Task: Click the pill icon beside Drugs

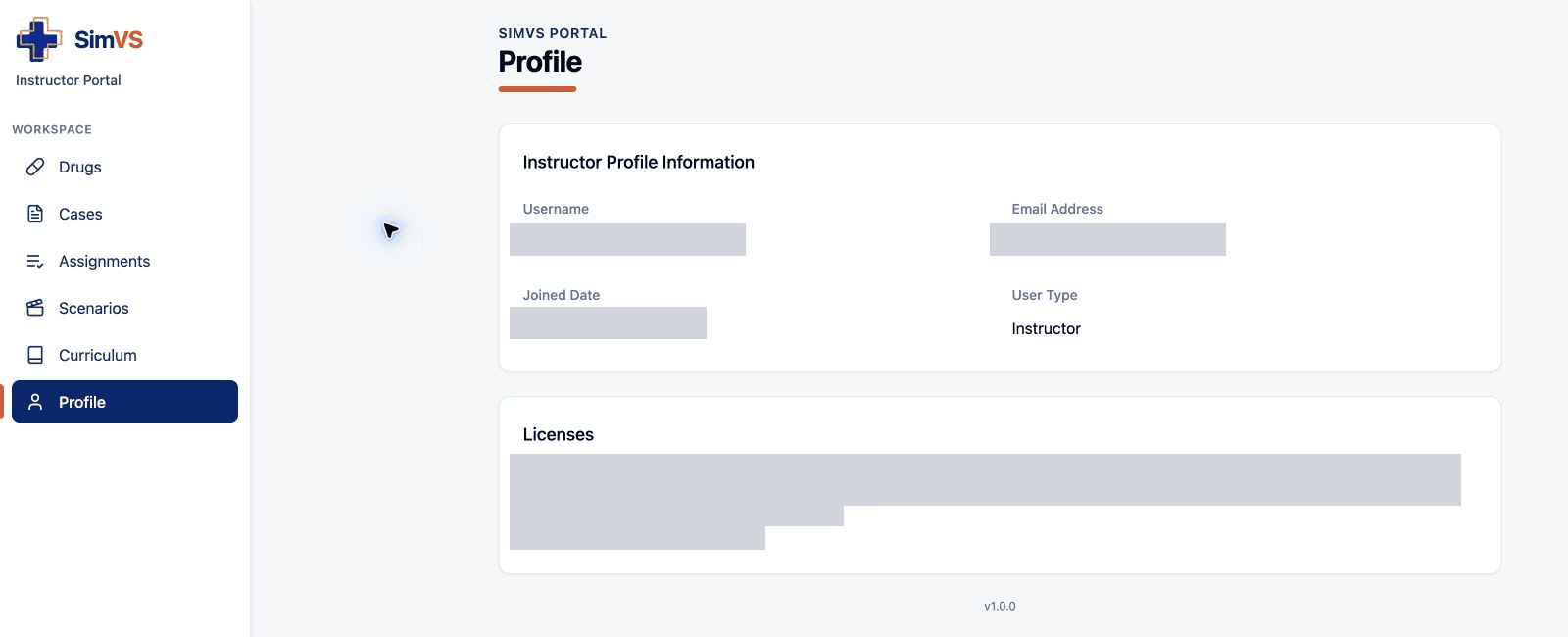Action: click(35, 167)
